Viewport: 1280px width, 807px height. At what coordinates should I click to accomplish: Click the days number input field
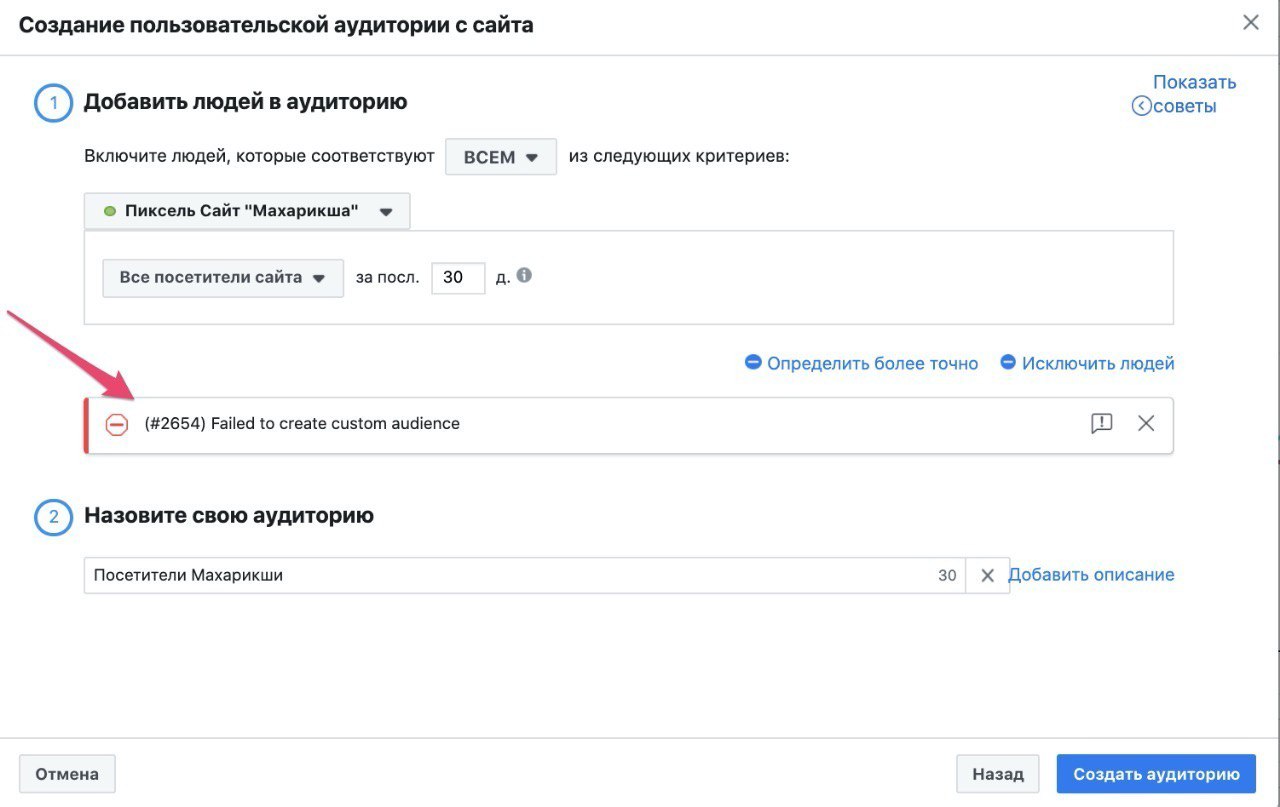tap(457, 278)
